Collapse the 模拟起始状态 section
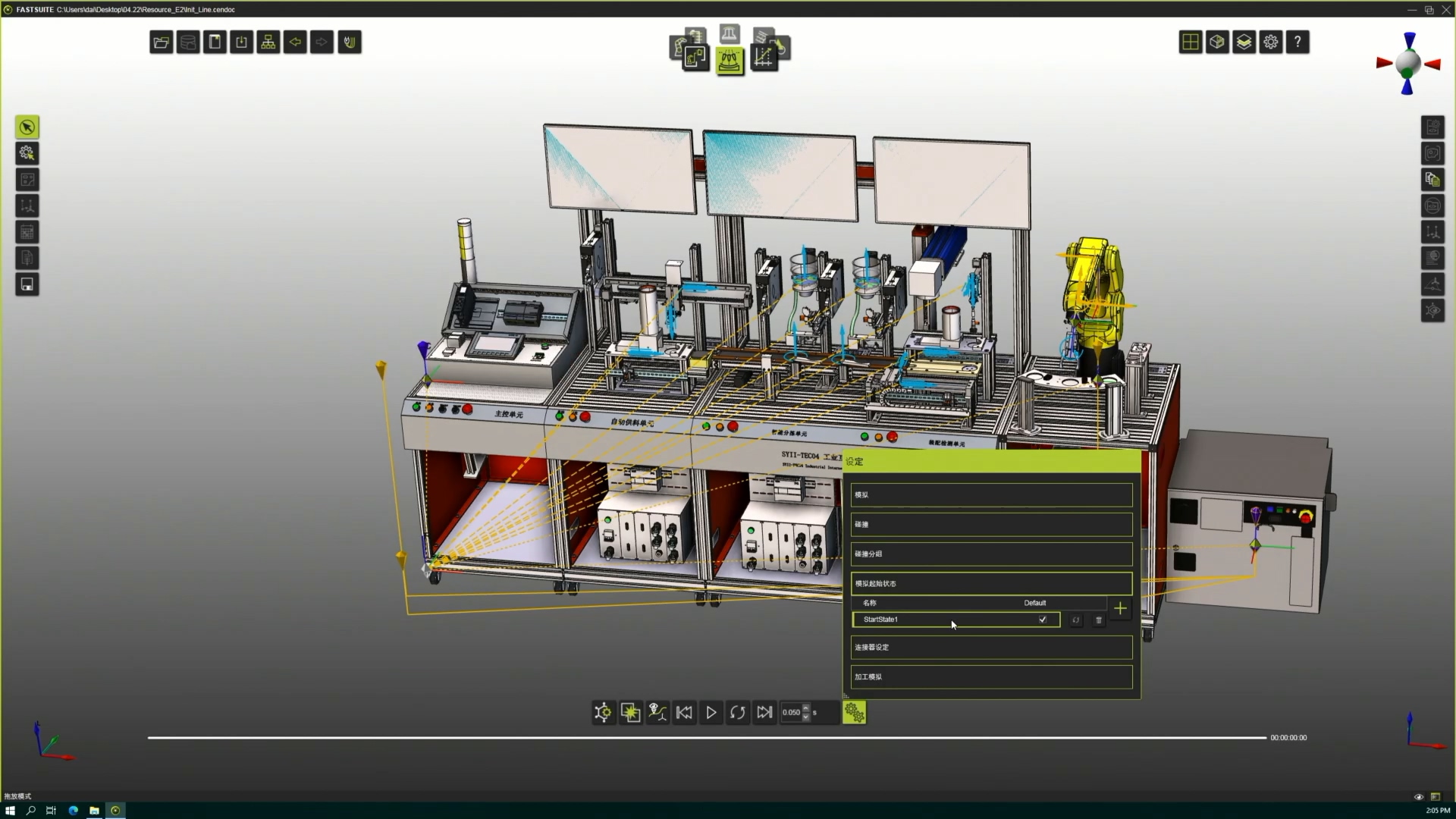The image size is (1456, 819). coord(991,583)
